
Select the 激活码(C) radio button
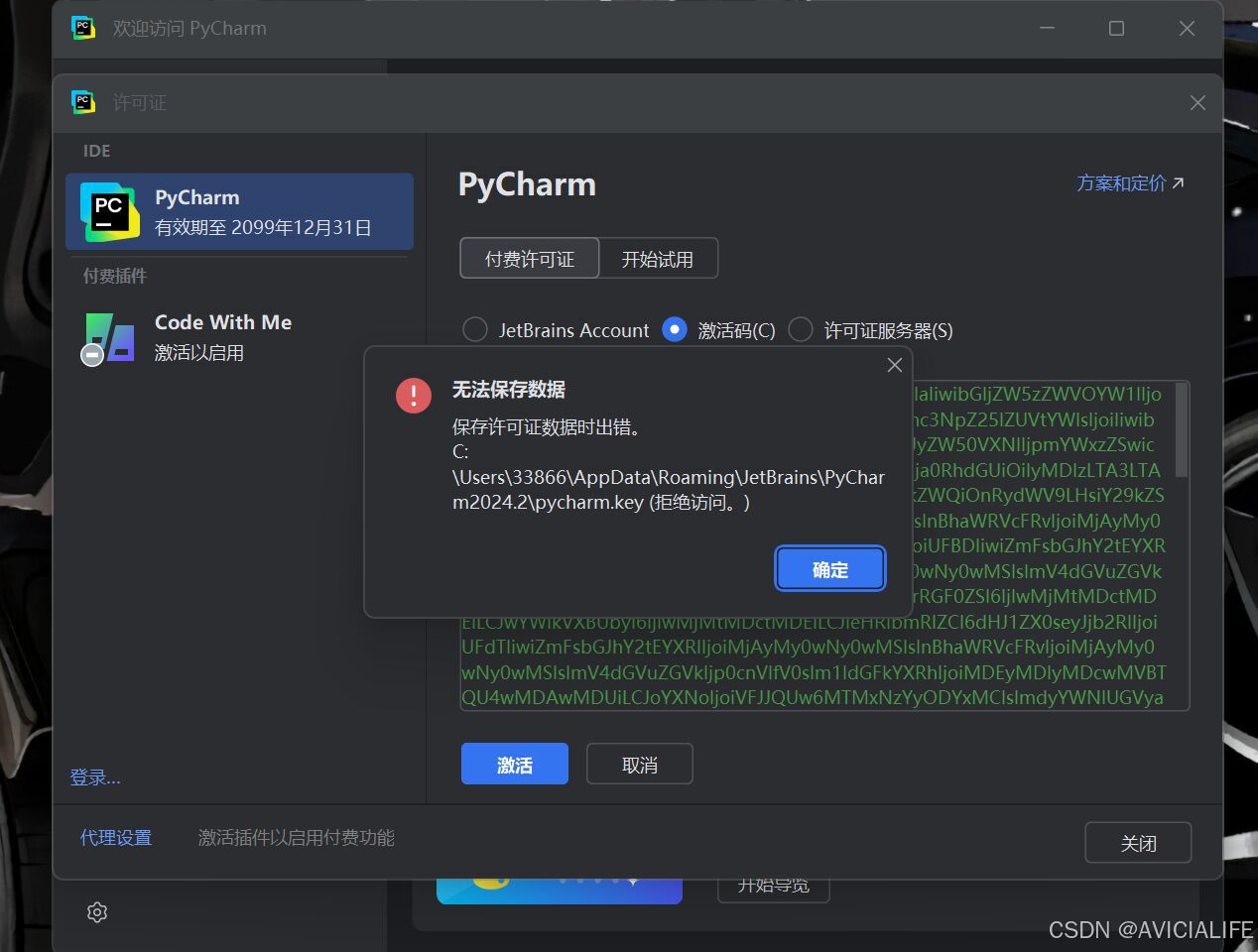[x=675, y=329]
